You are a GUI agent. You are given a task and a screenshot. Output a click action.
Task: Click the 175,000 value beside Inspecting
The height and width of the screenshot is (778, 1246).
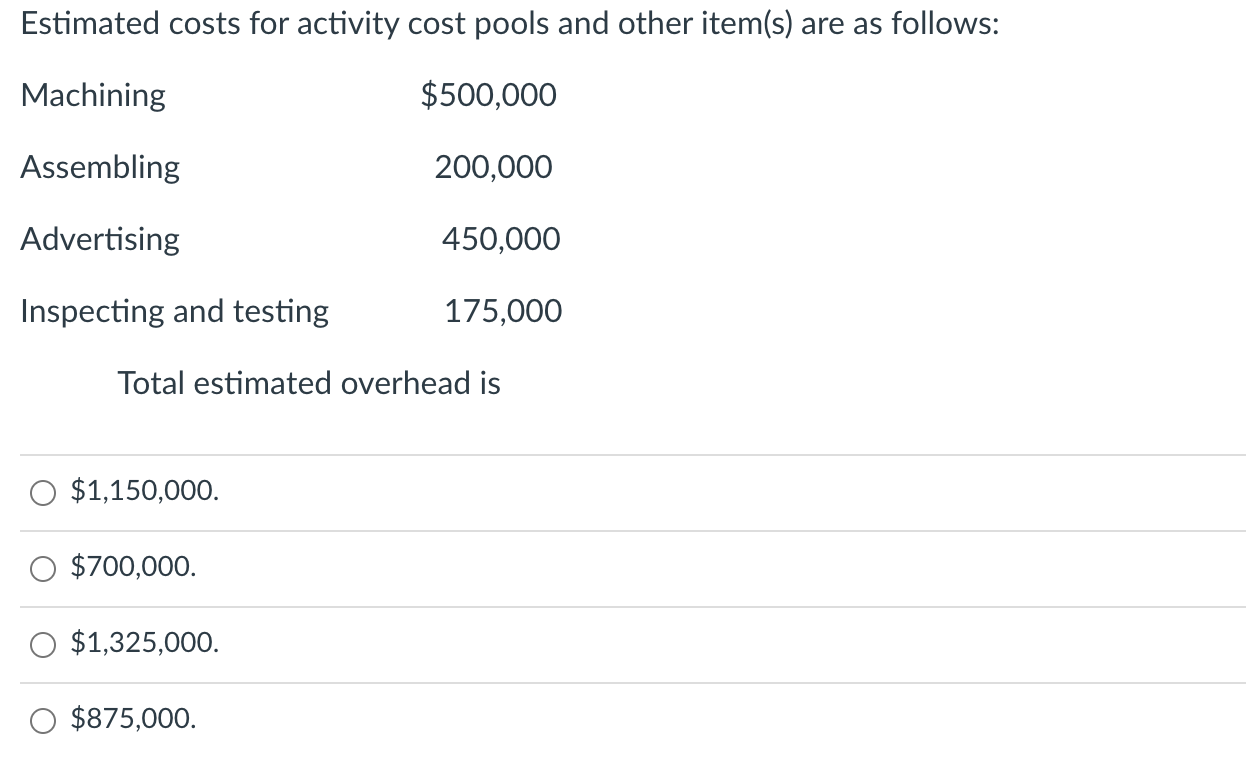pyautogui.click(x=503, y=312)
